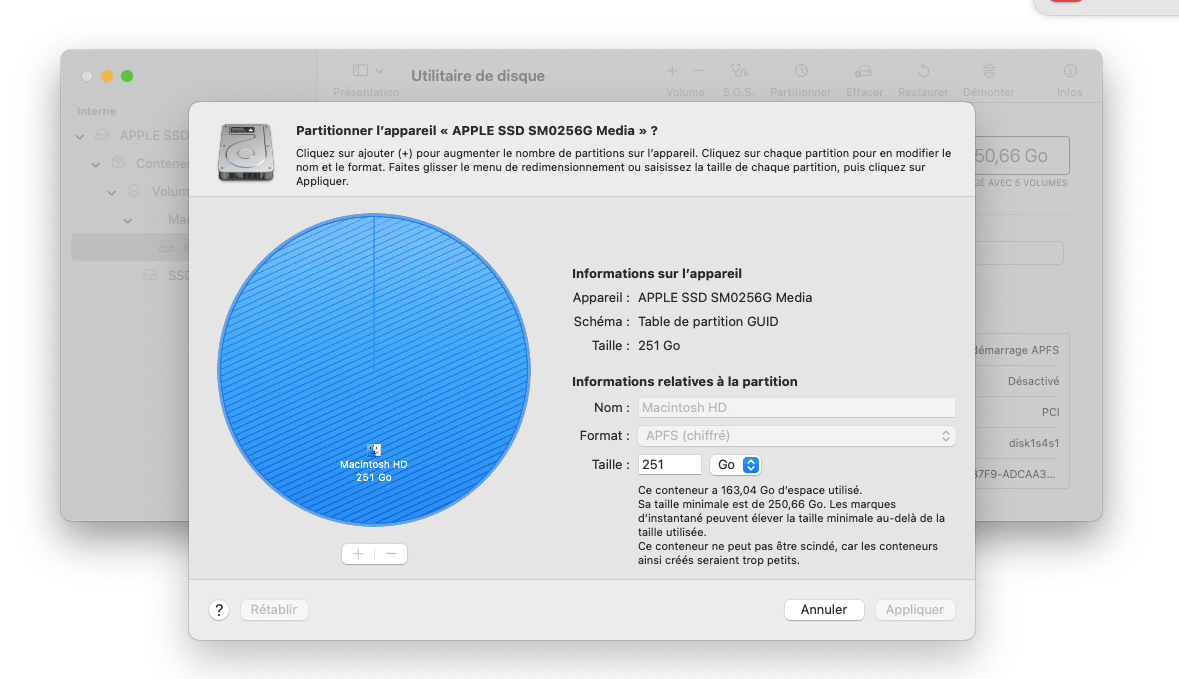Click the "Utilitaire de disque" window title
Viewport: 1179px width, 679px height.
click(477, 76)
